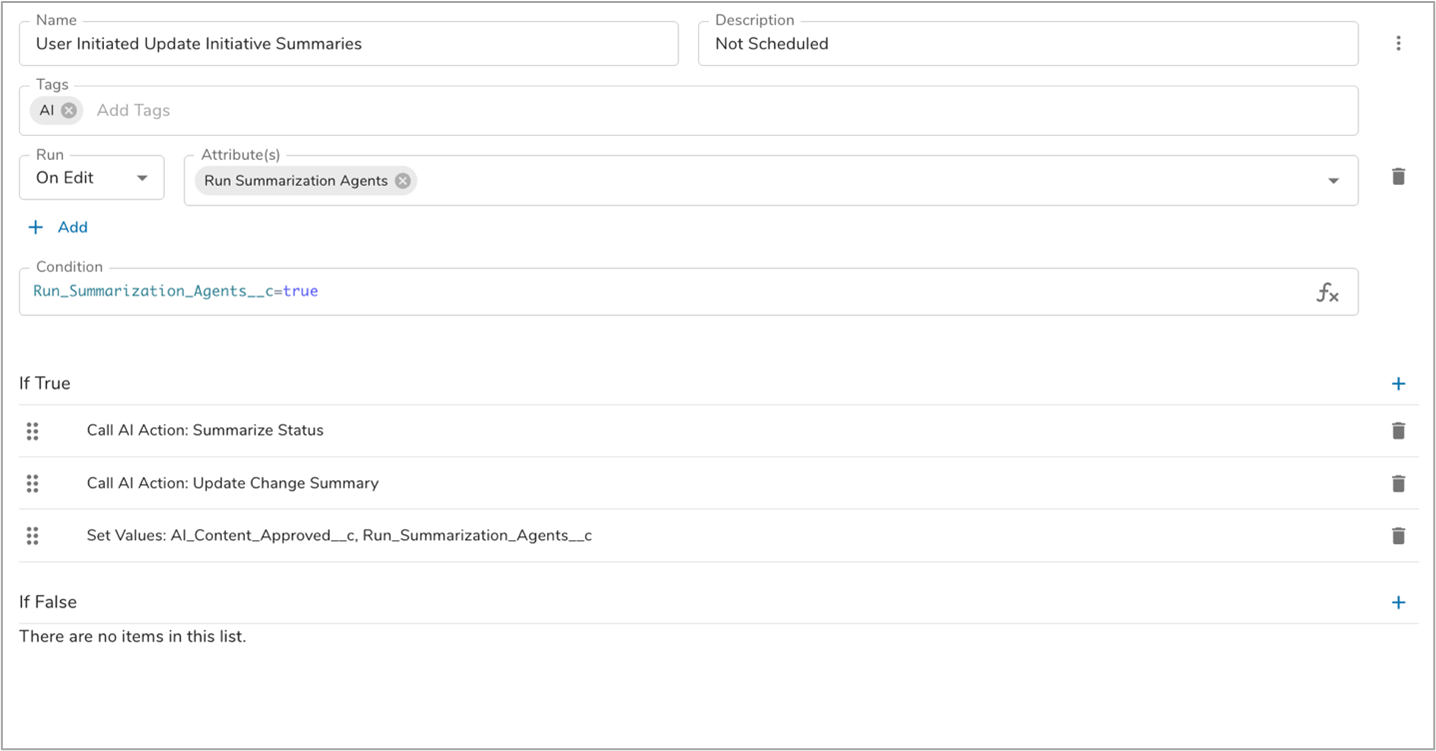This screenshot has height=751, width=1436.
Task: Remove Run Summarization Agents attribute chip
Action: click(402, 181)
